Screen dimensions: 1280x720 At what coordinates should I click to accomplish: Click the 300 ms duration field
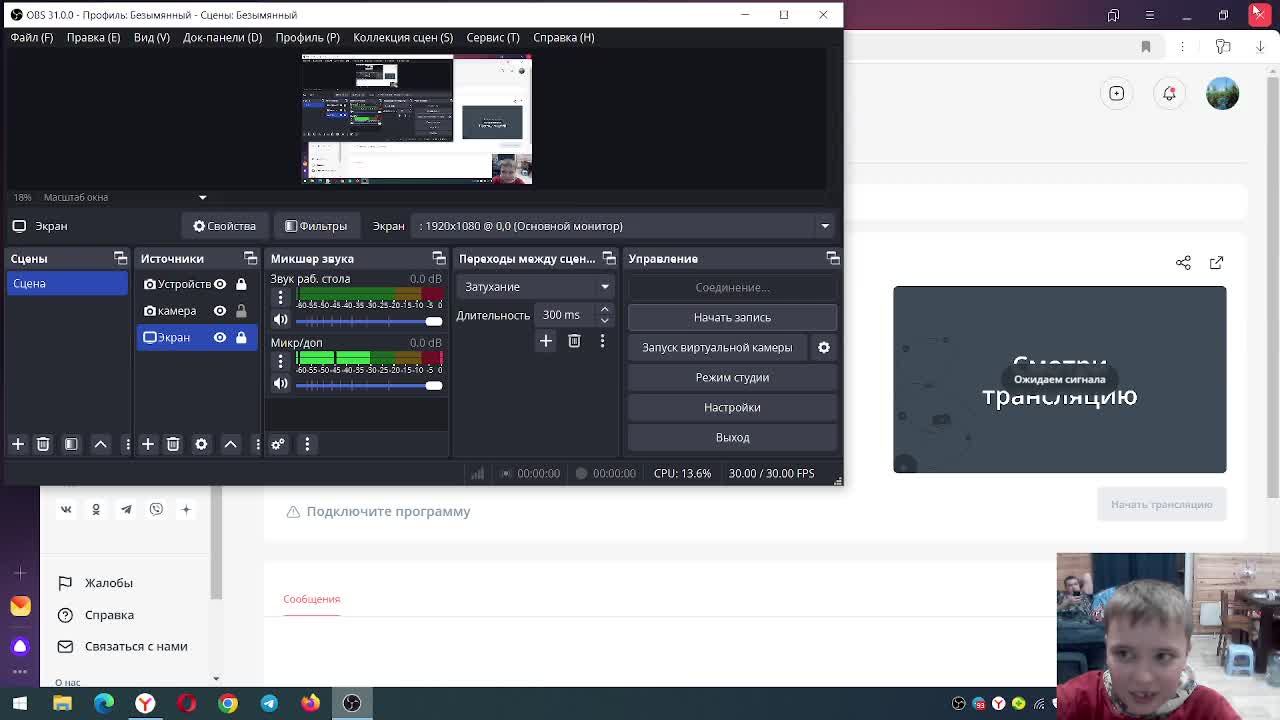point(565,315)
